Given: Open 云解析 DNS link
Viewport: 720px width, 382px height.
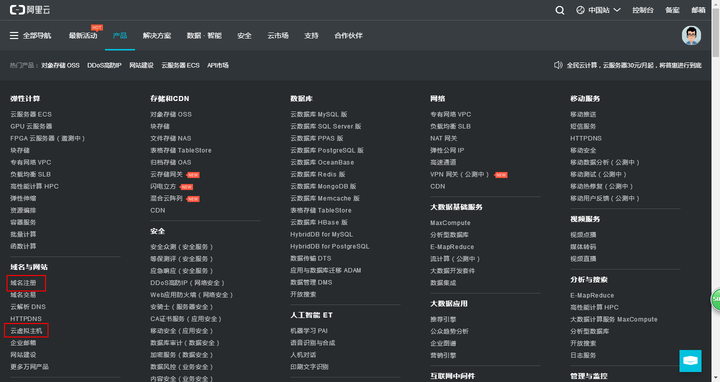Looking at the screenshot, I should [28, 307].
